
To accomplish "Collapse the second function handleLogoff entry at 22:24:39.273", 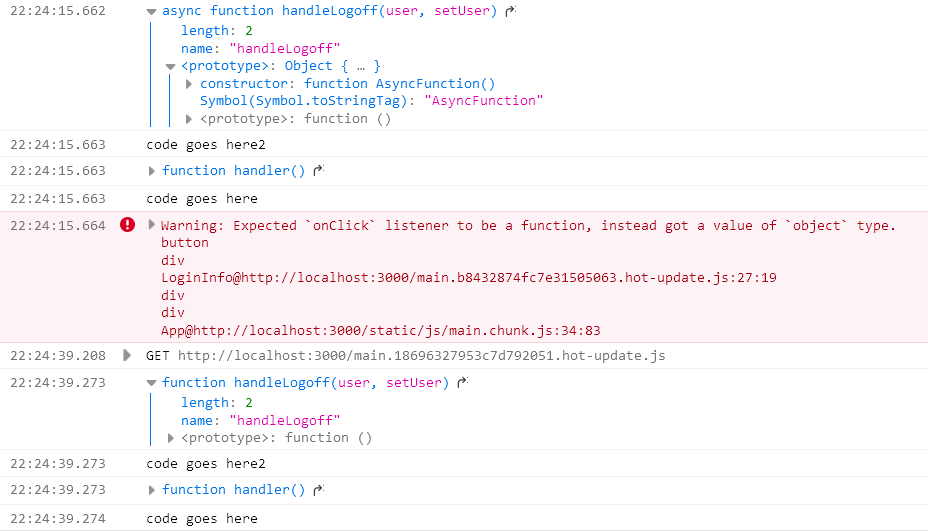I will coord(152,383).
